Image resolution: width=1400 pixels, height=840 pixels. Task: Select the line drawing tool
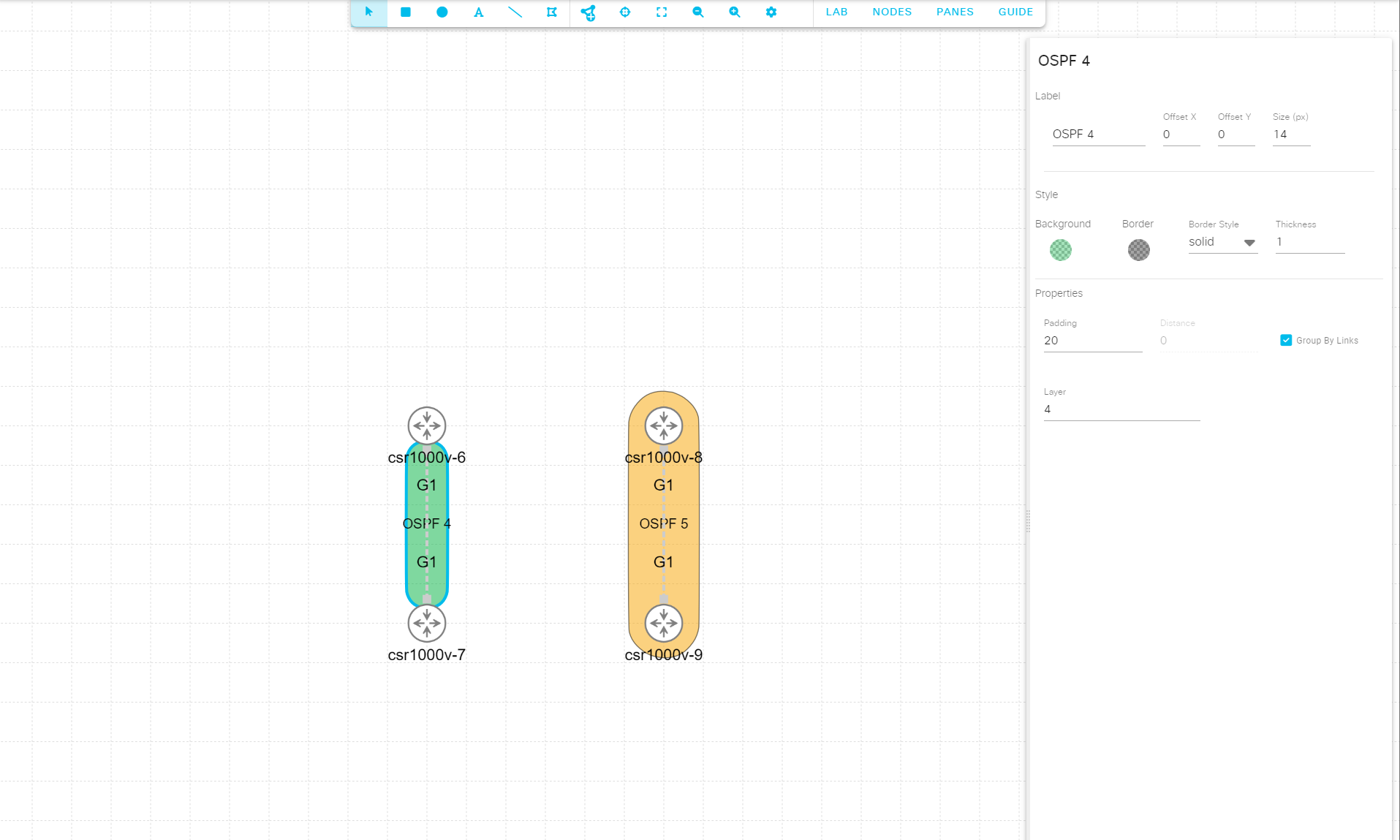tap(515, 12)
